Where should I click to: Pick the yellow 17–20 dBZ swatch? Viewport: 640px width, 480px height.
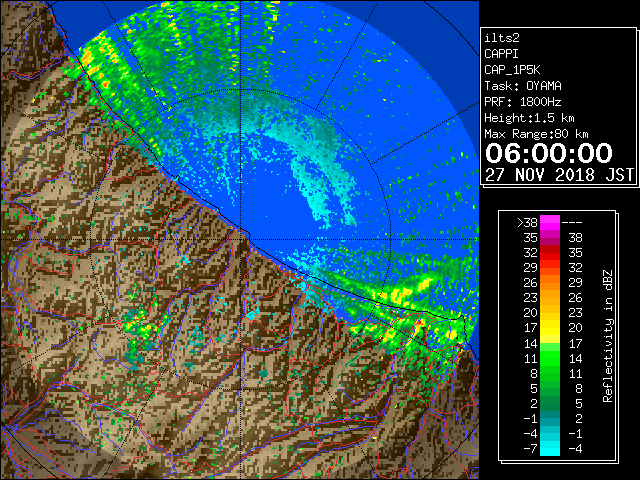(x=550, y=328)
